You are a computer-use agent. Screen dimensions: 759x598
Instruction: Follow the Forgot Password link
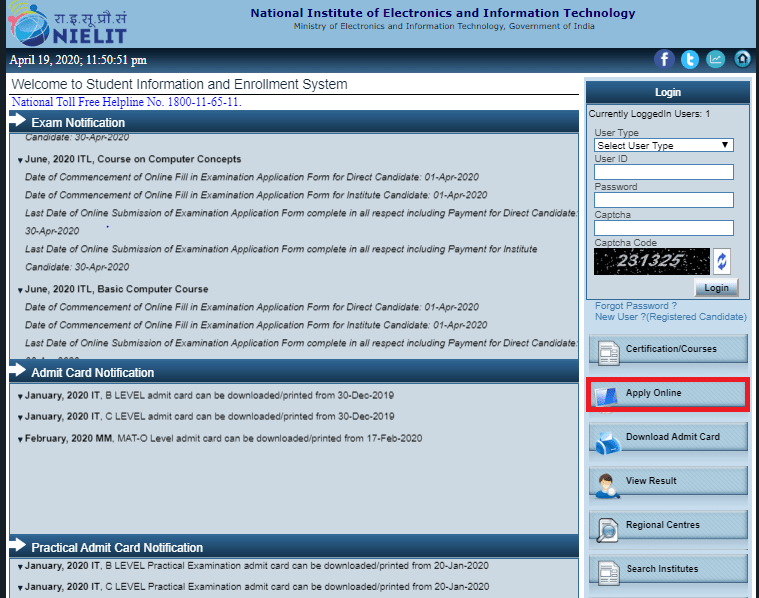pos(636,306)
